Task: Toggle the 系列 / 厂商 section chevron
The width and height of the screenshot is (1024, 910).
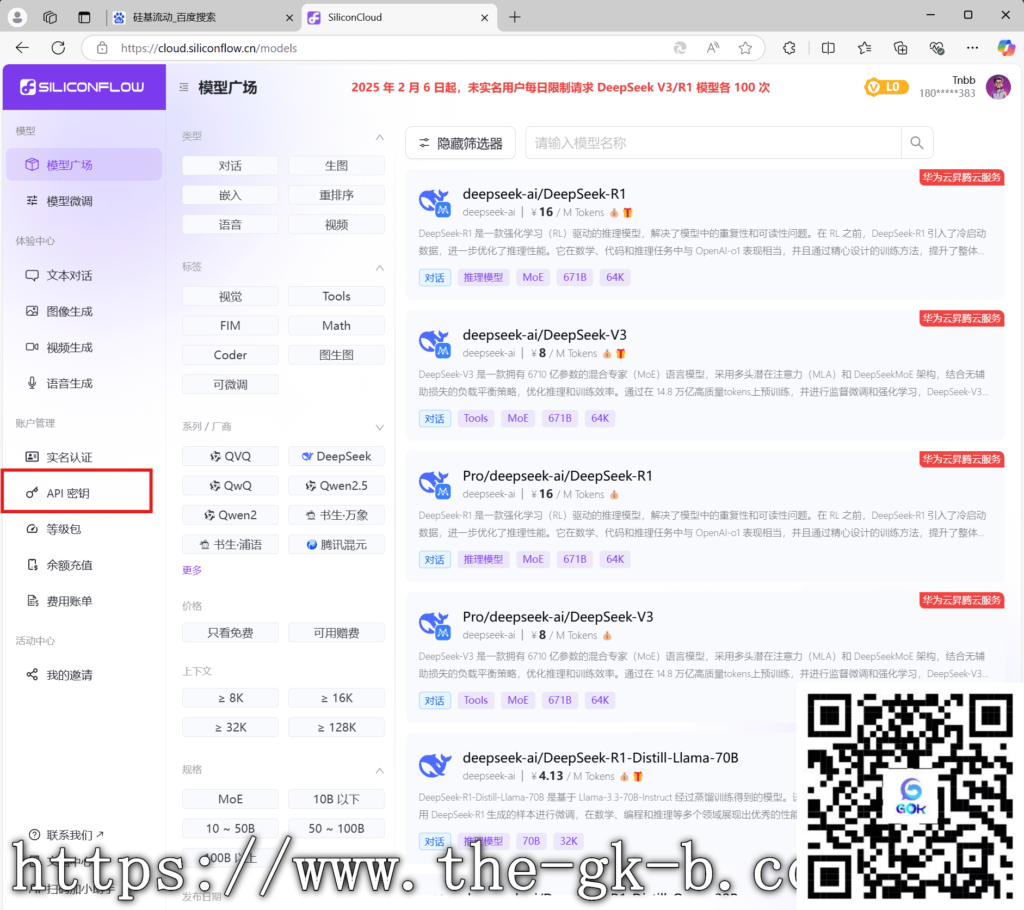Action: click(379, 427)
